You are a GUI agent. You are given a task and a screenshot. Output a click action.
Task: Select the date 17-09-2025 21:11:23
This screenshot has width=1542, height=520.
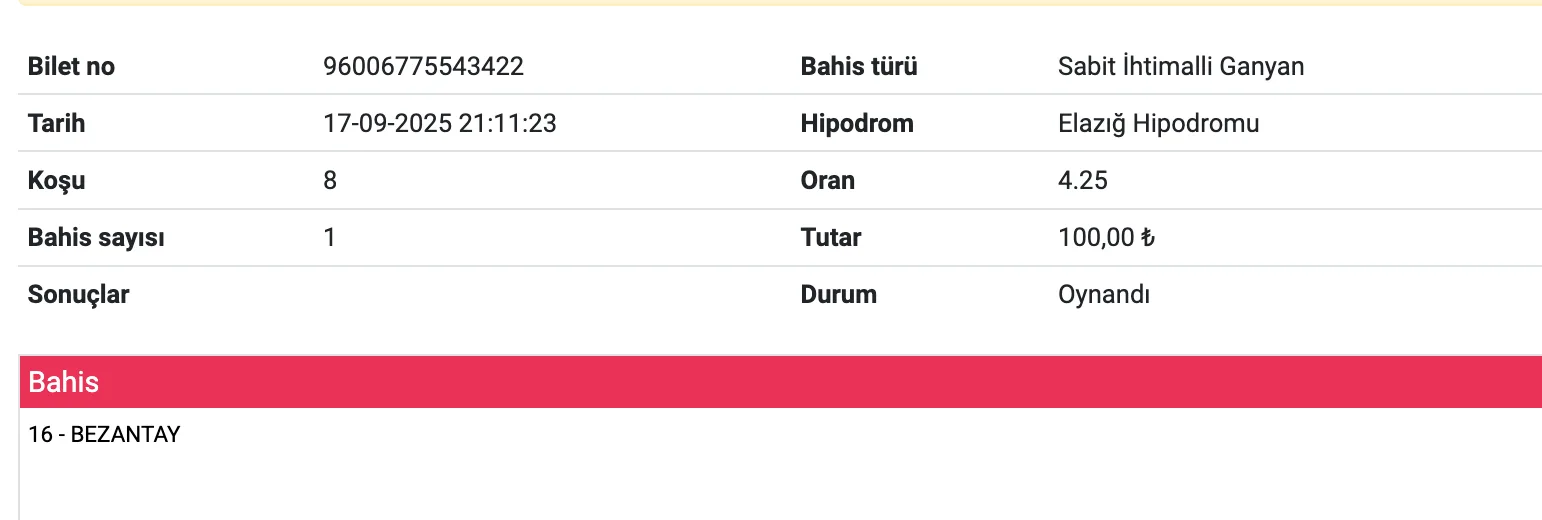[x=440, y=124]
